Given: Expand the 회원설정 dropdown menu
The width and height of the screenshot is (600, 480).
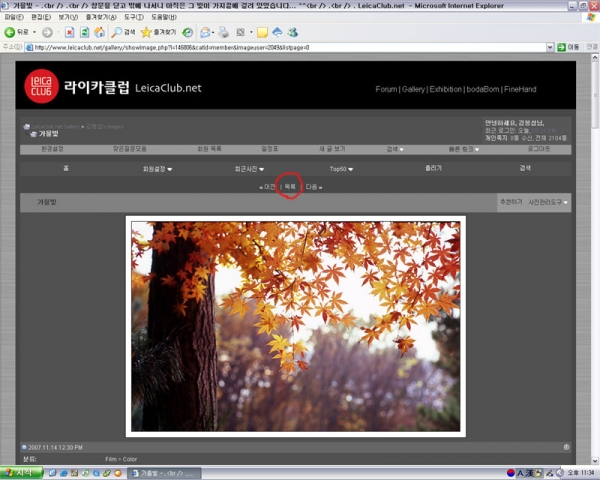Looking at the screenshot, I should 157,169.
